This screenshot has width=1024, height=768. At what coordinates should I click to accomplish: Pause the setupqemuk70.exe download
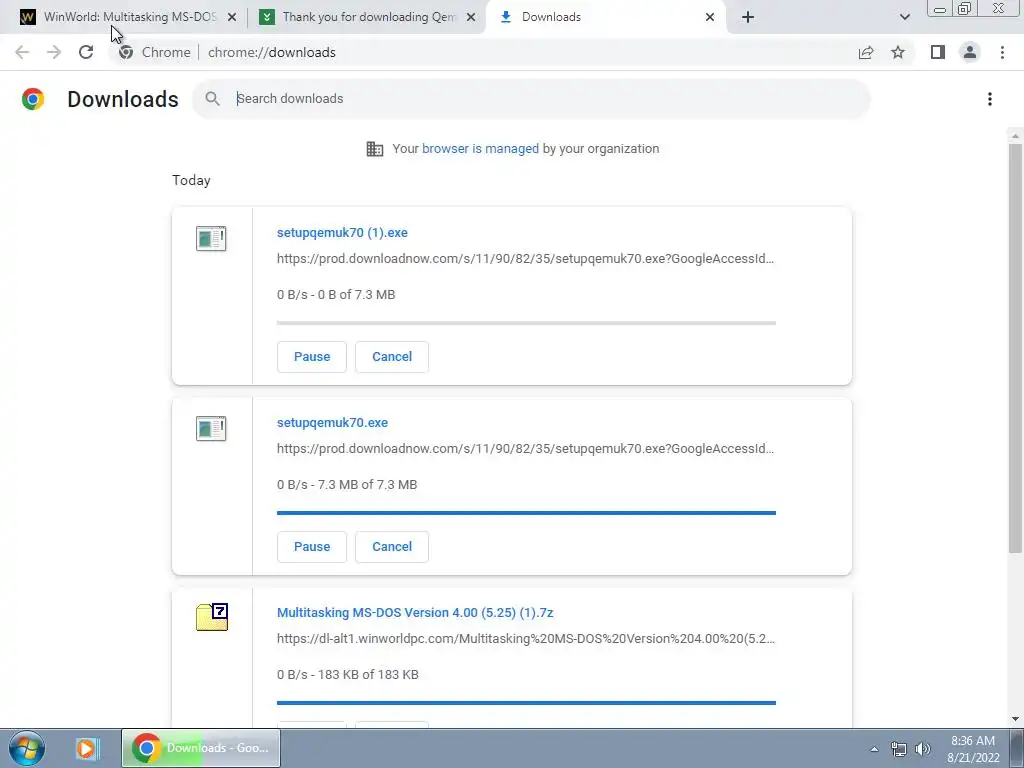tap(312, 547)
